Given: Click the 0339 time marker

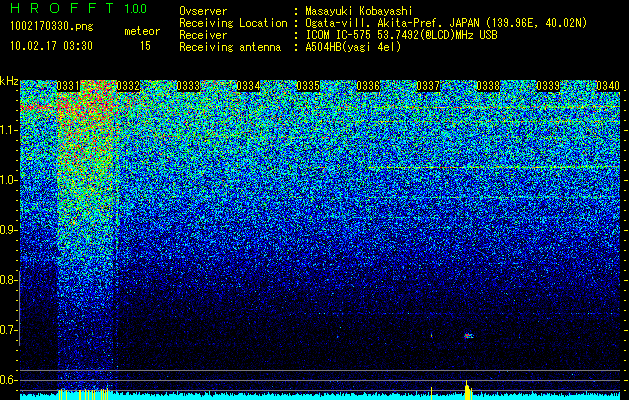Looking at the screenshot, I should [548, 86].
